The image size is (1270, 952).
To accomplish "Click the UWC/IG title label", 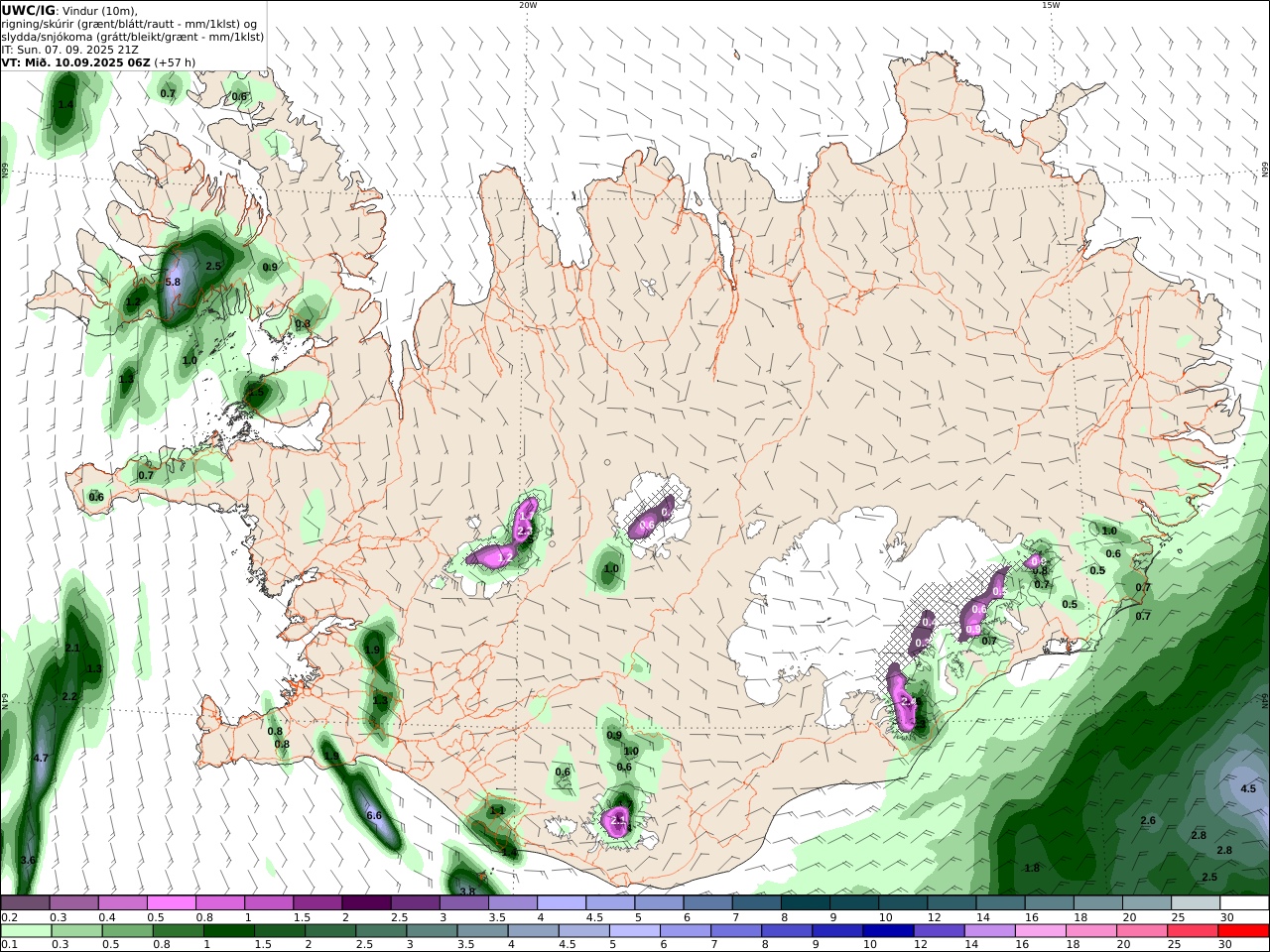I will point(29,10).
